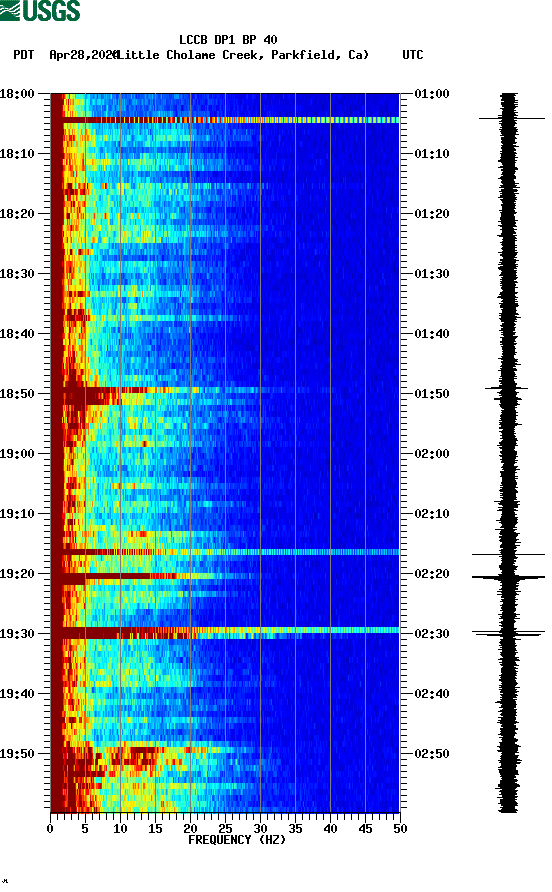The width and height of the screenshot is (552, 892).
Task: Click the 45 Hz frequency axis label
Action: [x=365, y=828]
